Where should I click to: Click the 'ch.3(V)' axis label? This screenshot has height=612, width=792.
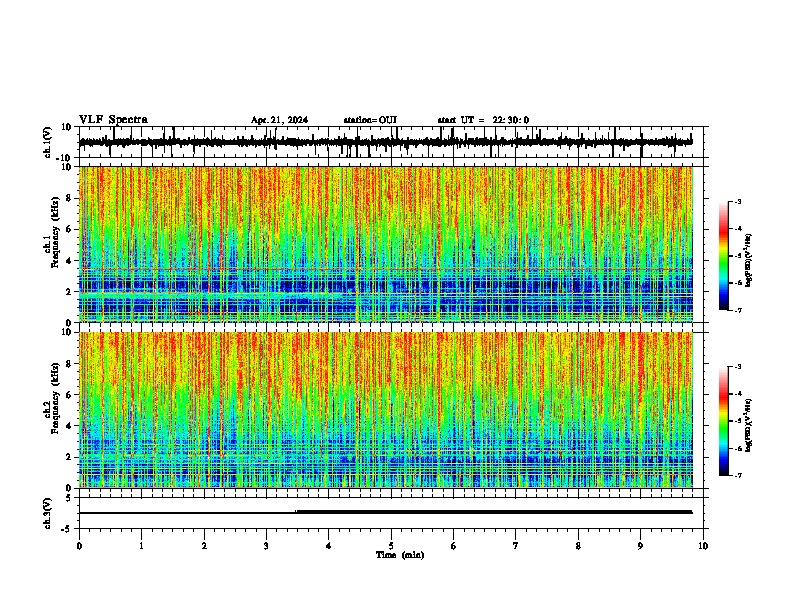point(48,513)
